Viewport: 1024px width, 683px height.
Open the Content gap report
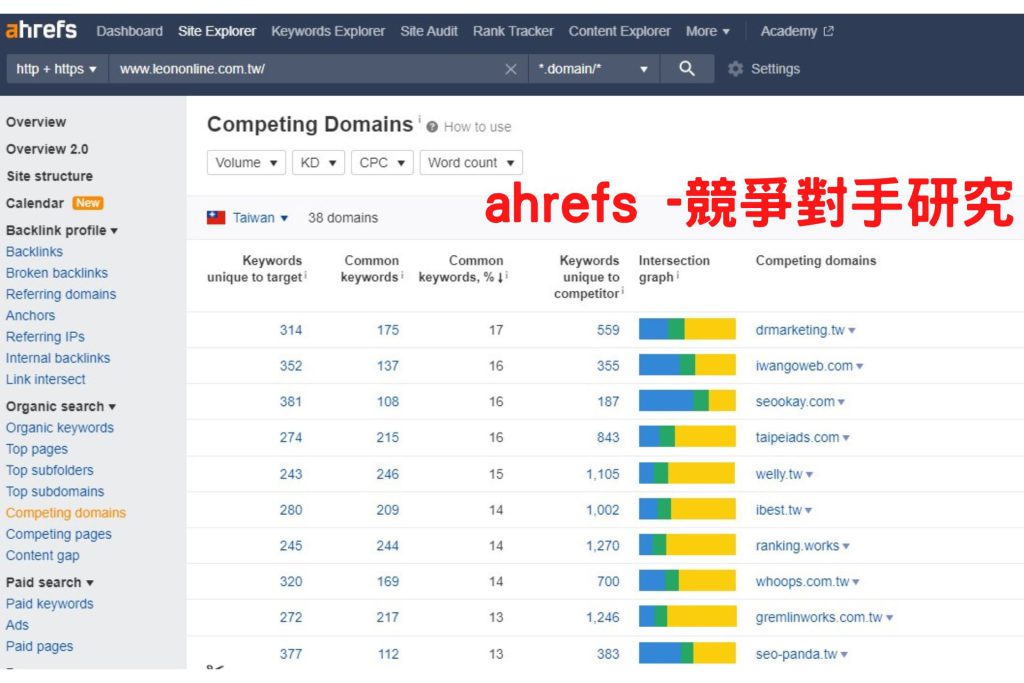42,555
